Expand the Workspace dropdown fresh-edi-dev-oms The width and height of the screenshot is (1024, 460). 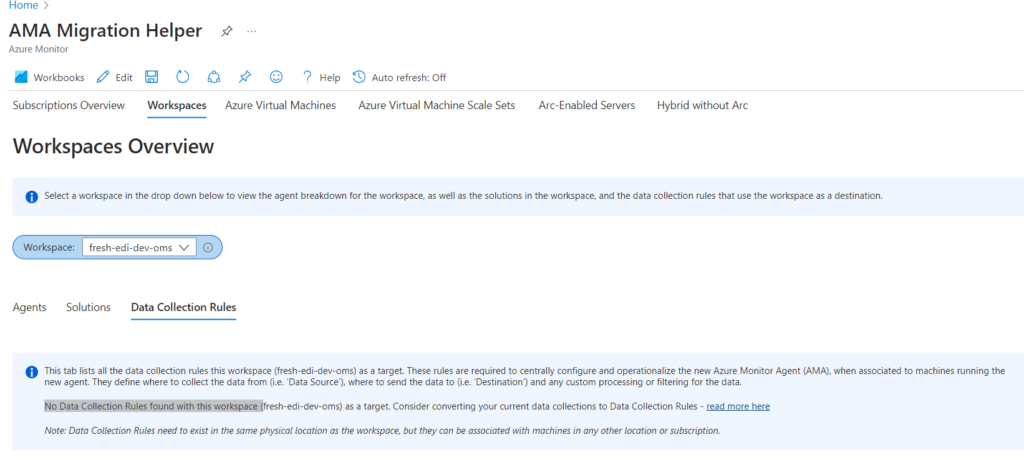pos(139,248)
